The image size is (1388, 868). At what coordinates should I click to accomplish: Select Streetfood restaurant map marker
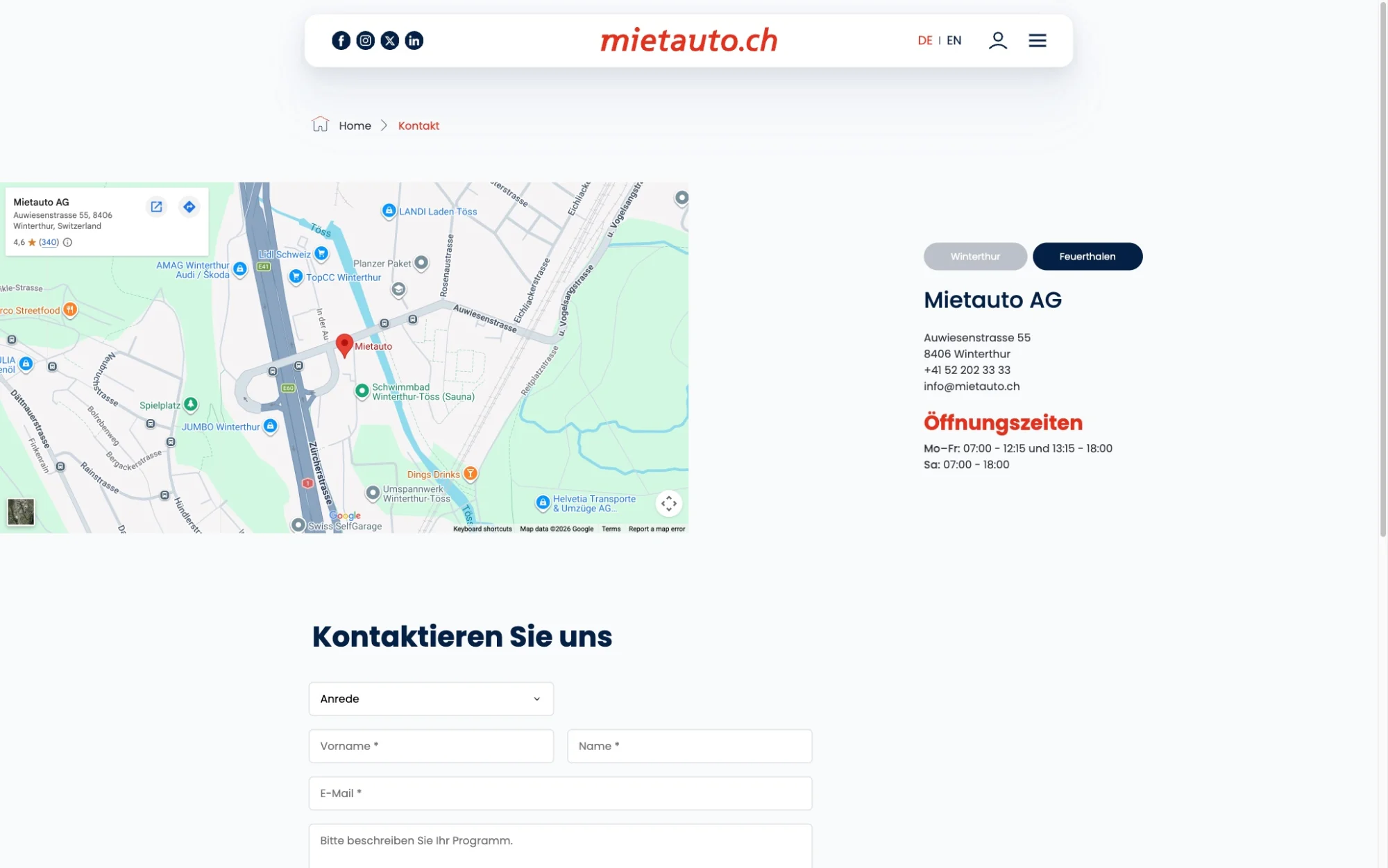[x=70, y=309]
